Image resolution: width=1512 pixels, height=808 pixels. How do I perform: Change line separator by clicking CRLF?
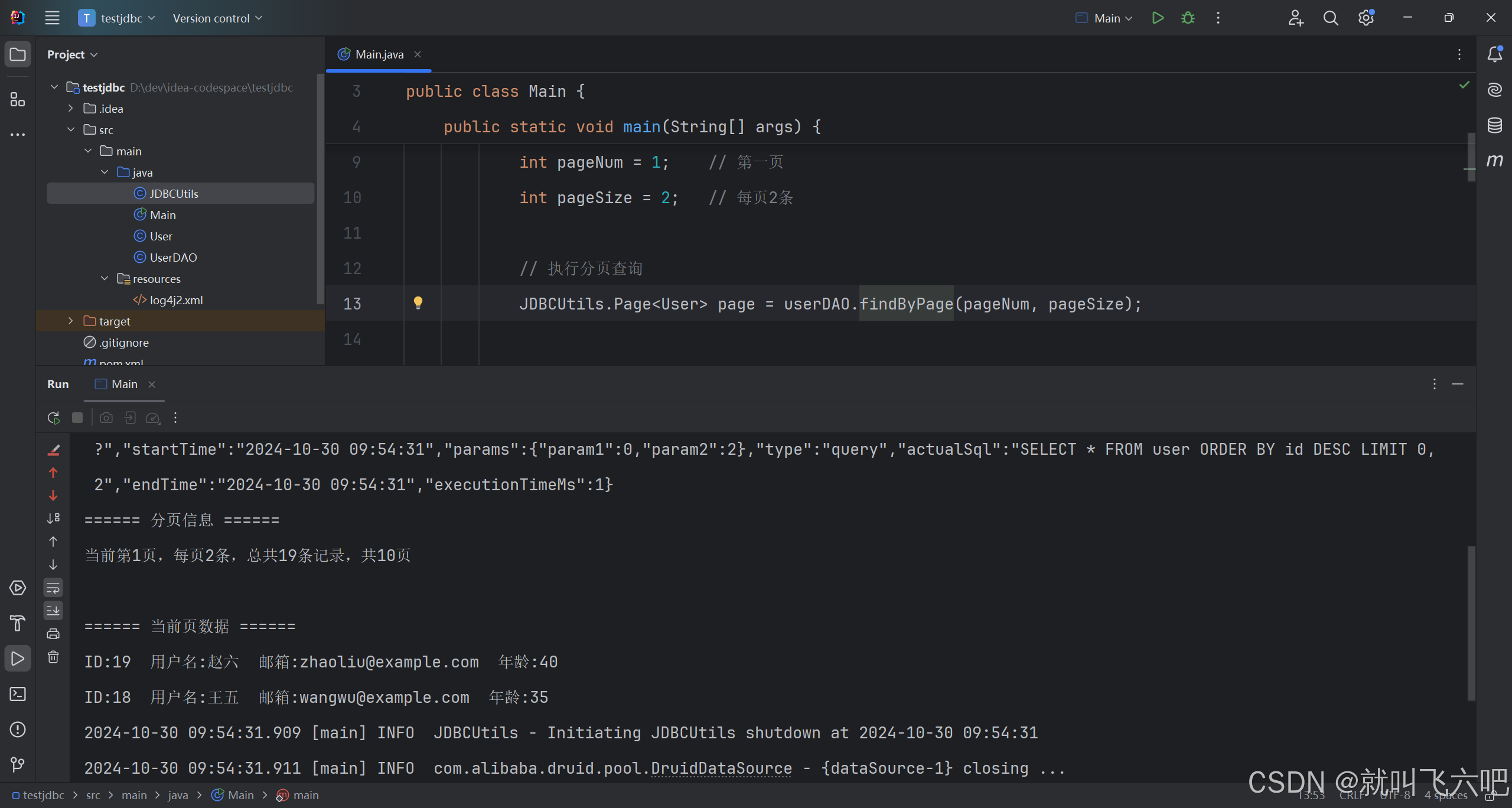point(1352,796)
